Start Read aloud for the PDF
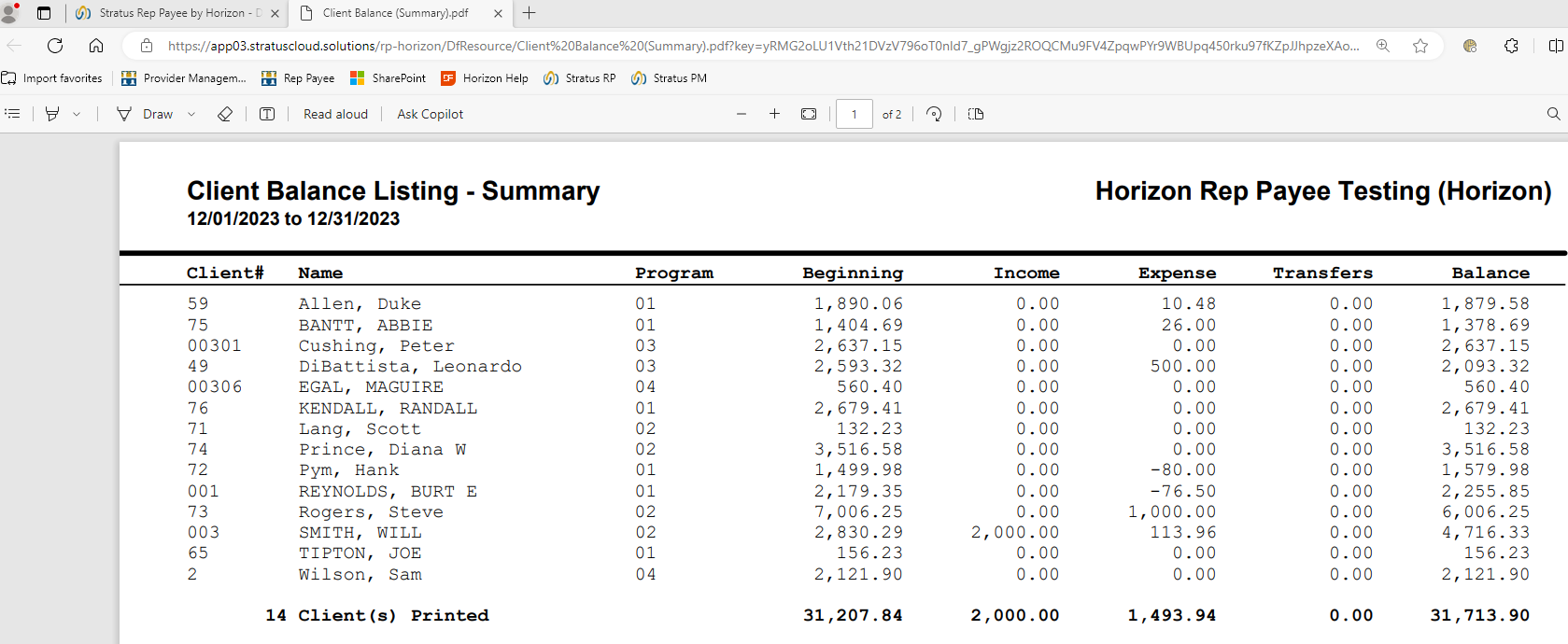The width and height of the screenshot is (1568, 644). tap(335, 114)
